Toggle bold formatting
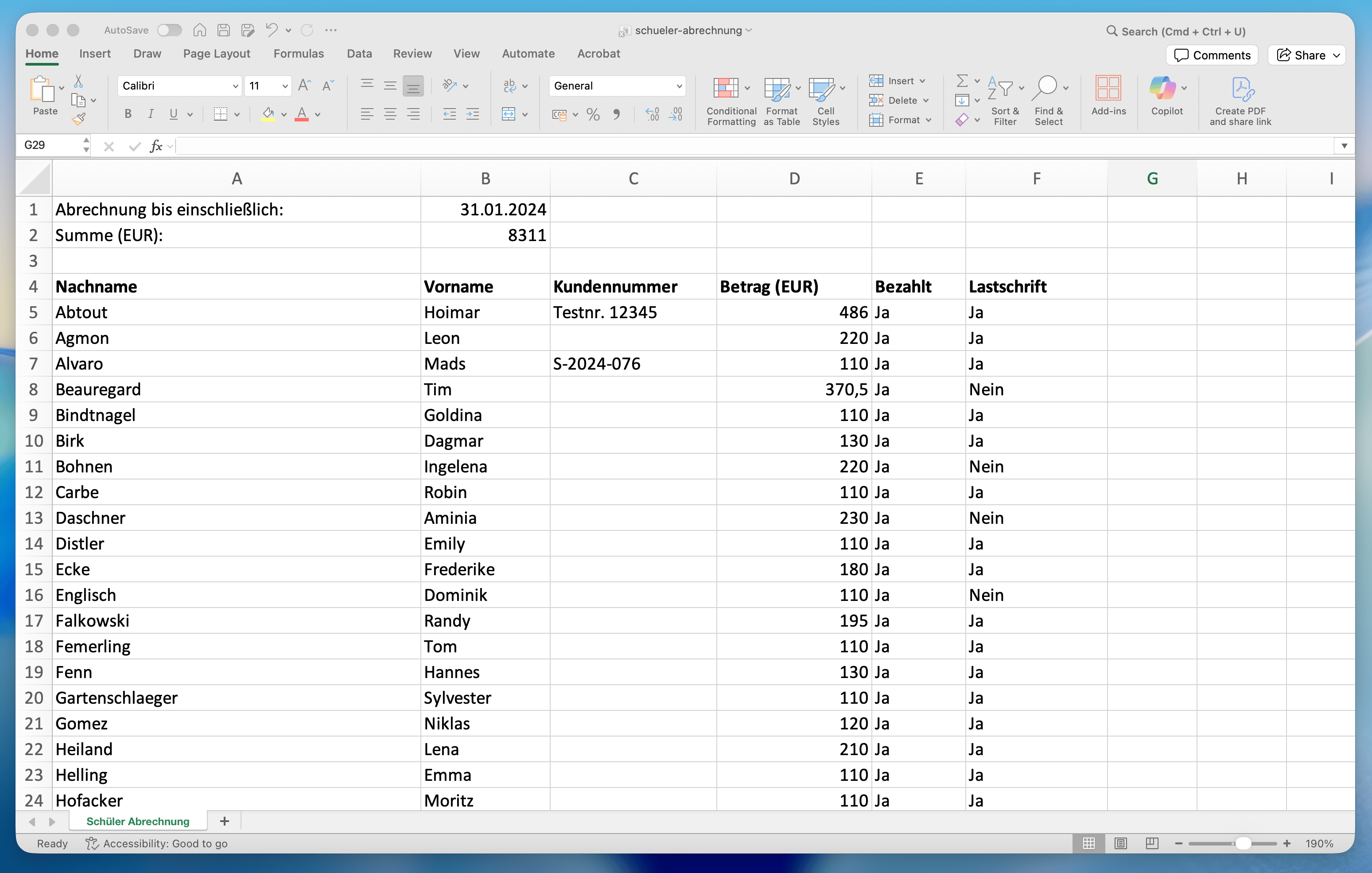 pyautogui.click(x=128, y=114)
